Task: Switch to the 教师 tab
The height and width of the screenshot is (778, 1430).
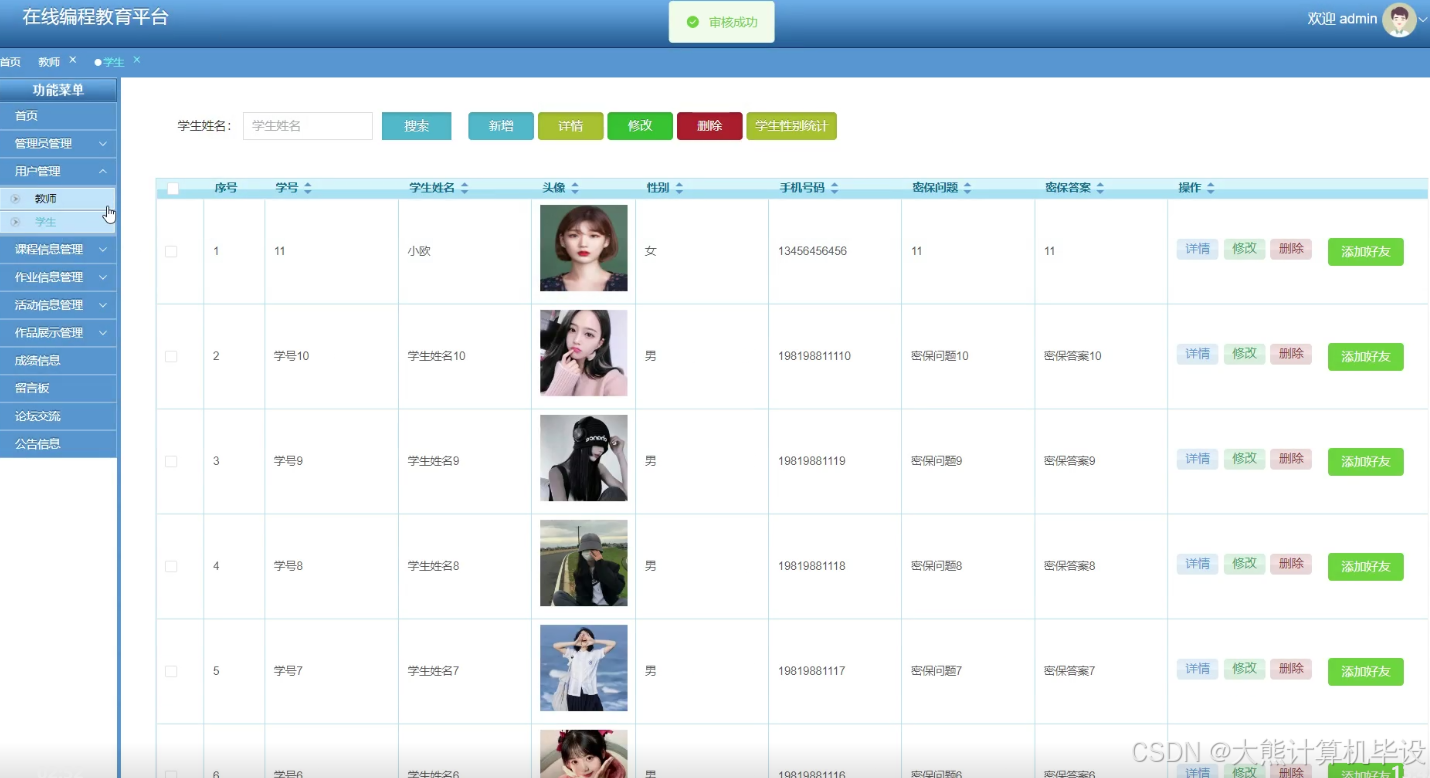Action: coord(49,62)
